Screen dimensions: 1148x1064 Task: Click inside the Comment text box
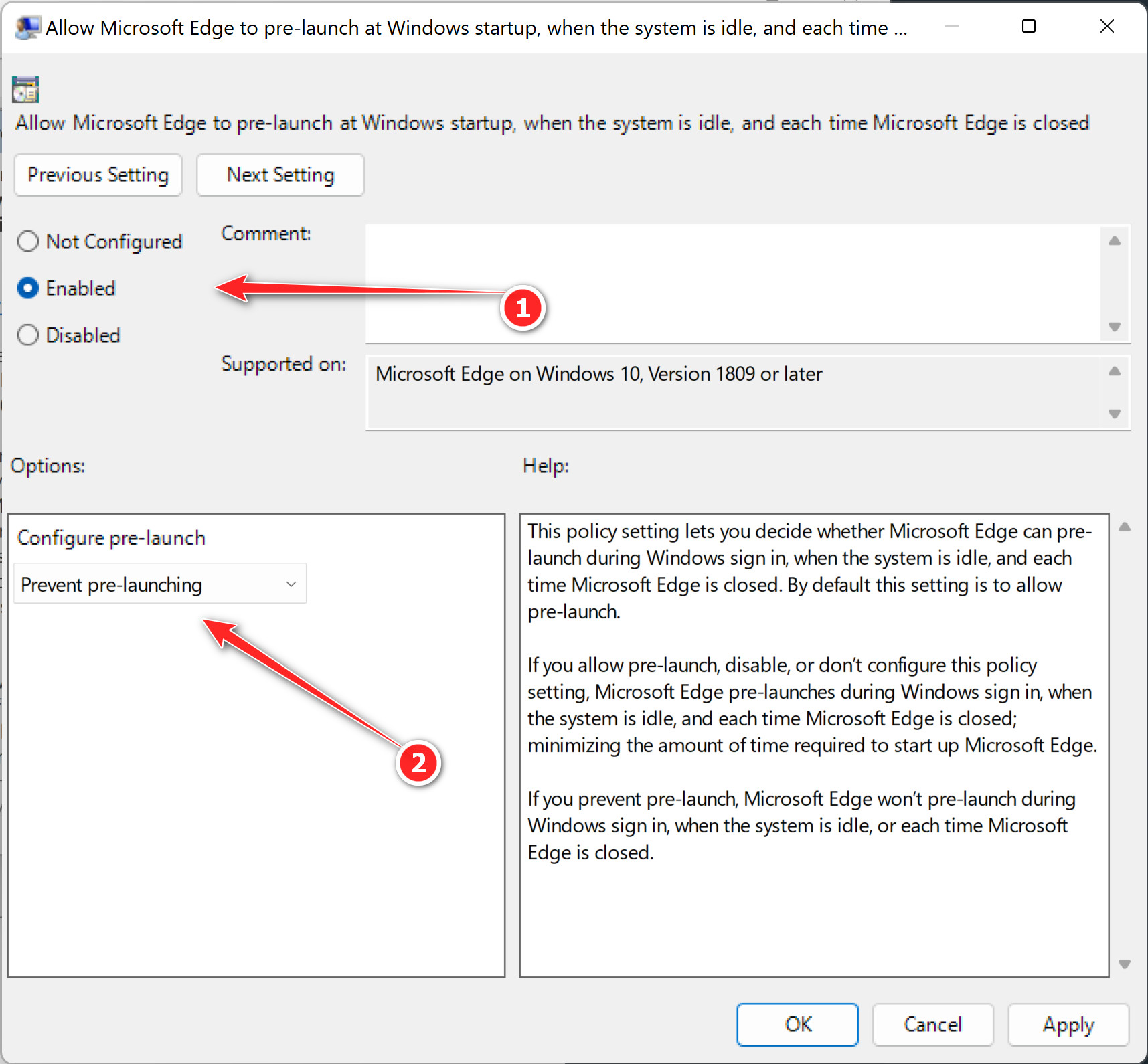click(732, 284)
